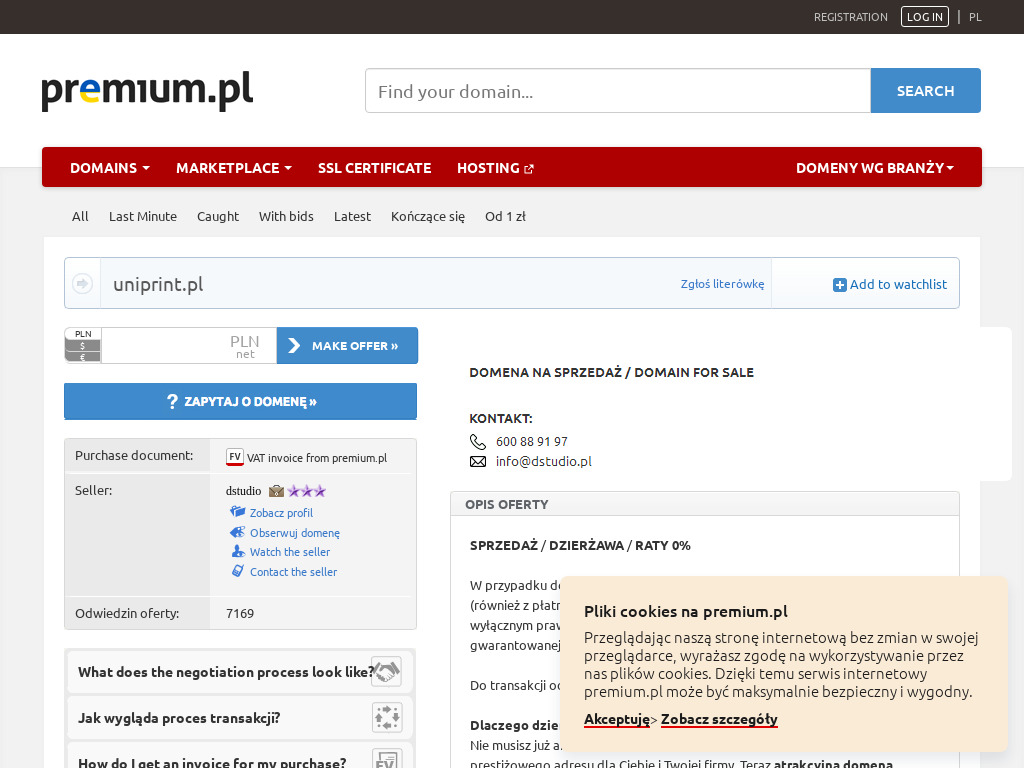Select the euro currency option
1024x768 pixels.
coord(83,357)
